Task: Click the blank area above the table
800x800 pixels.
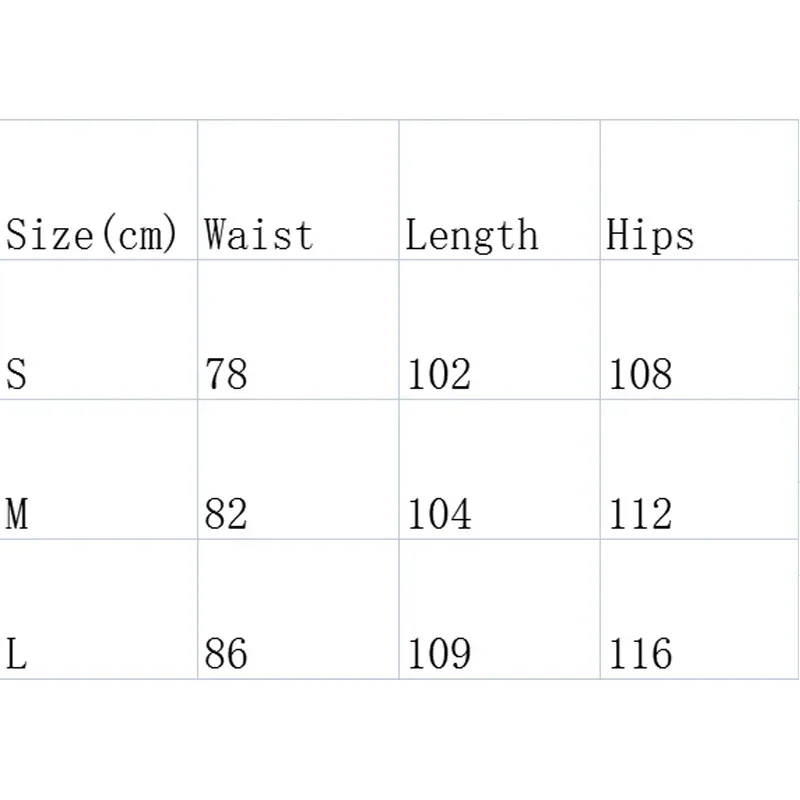Action: point(400,60)
